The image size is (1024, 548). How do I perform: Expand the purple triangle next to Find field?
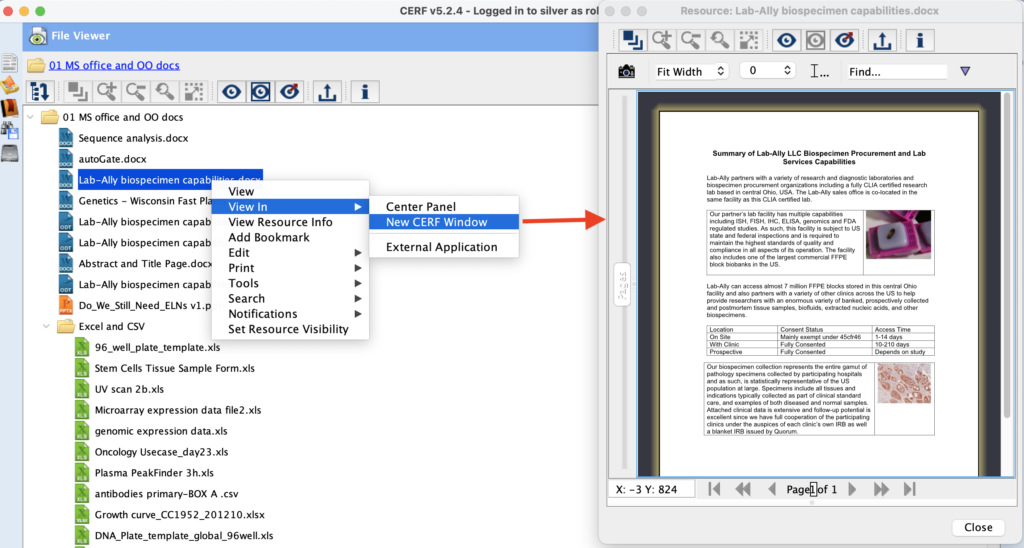click(964, 72)
